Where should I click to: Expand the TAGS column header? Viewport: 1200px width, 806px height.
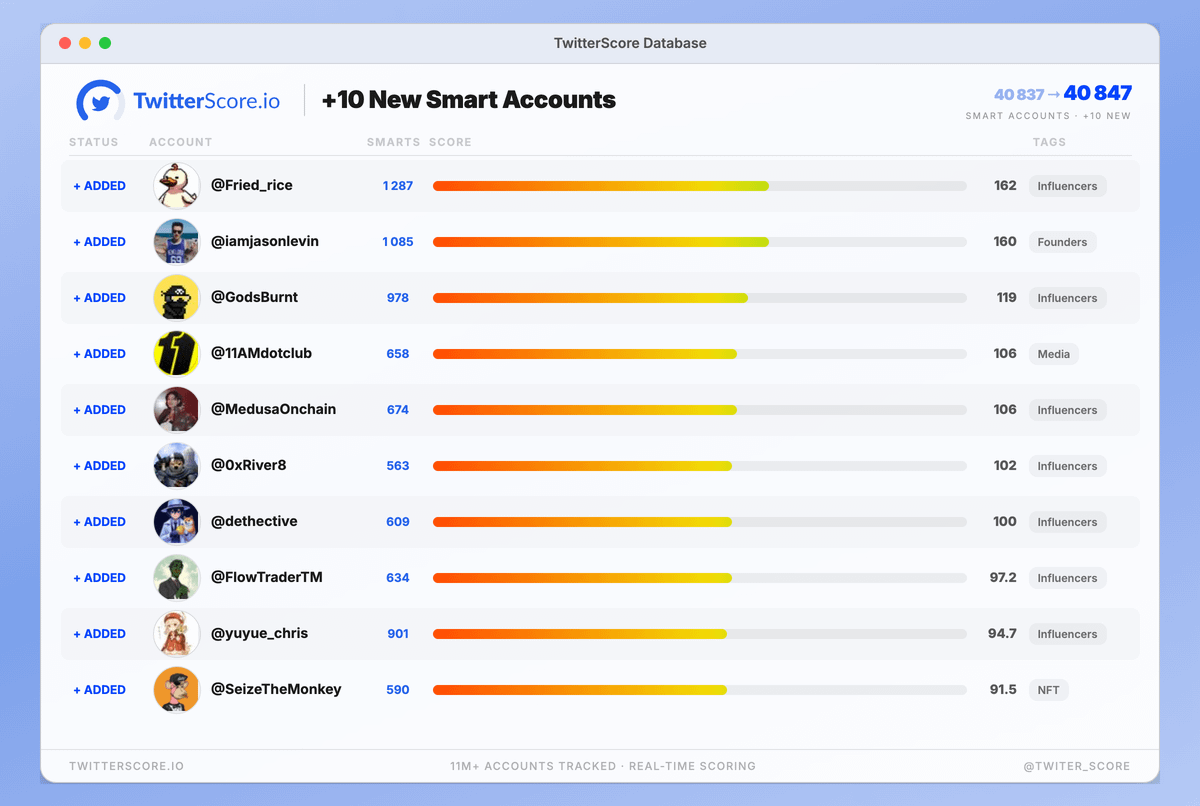[x=1049, y=142]
